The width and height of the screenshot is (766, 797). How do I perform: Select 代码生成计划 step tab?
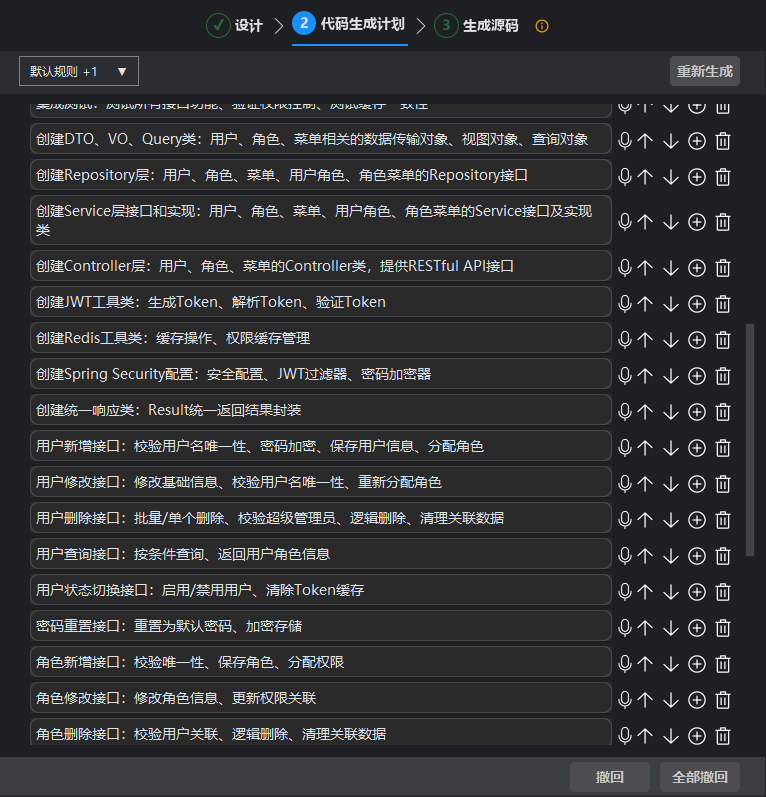click(350, 24)
